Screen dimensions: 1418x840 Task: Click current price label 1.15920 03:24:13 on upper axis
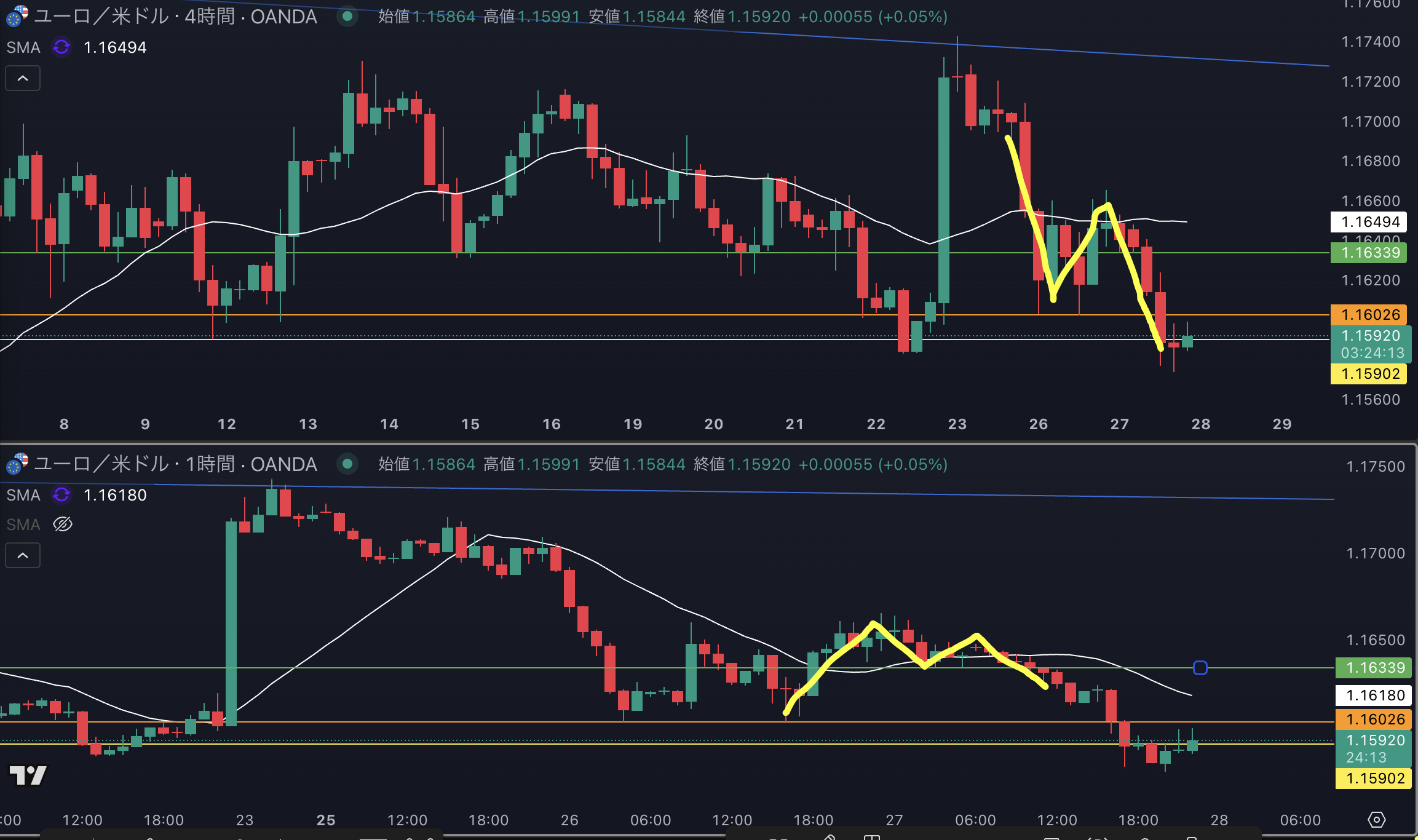pyautogui.click(x=1371, y=344)
